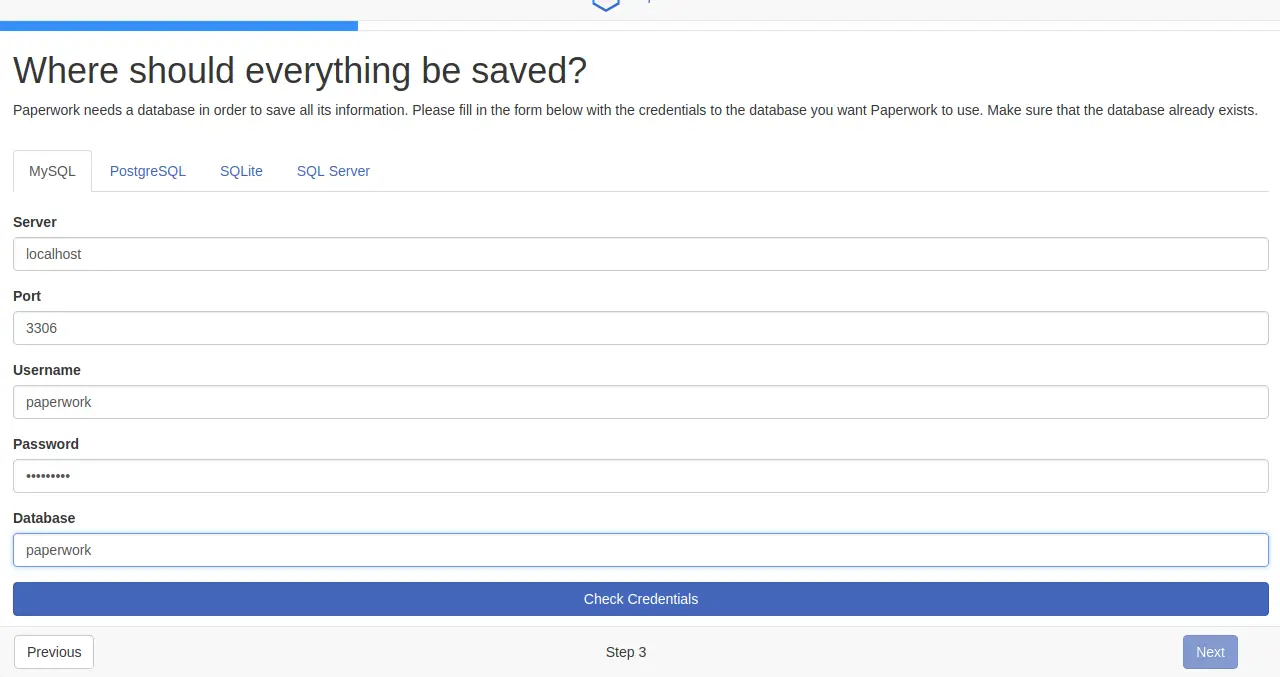Focus the Server input containing localhost

(640, 254)
